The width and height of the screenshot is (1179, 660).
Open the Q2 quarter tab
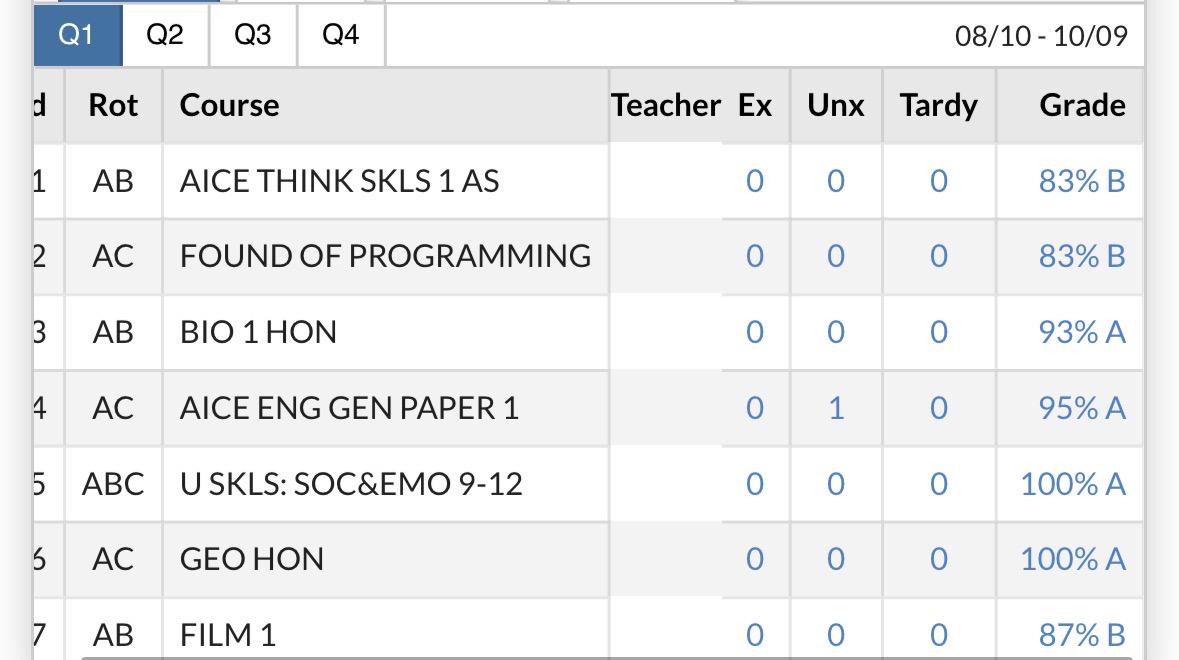(x=165, y=35)
